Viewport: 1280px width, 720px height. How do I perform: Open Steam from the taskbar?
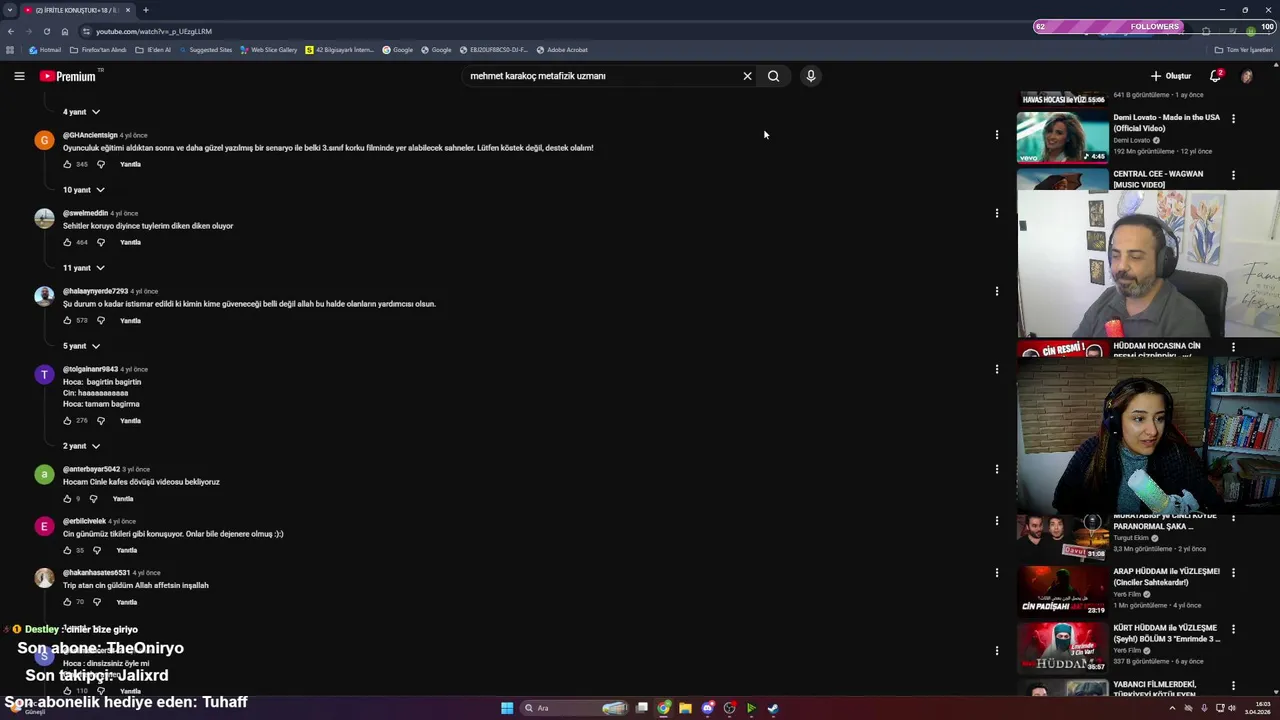pos(773,708)
